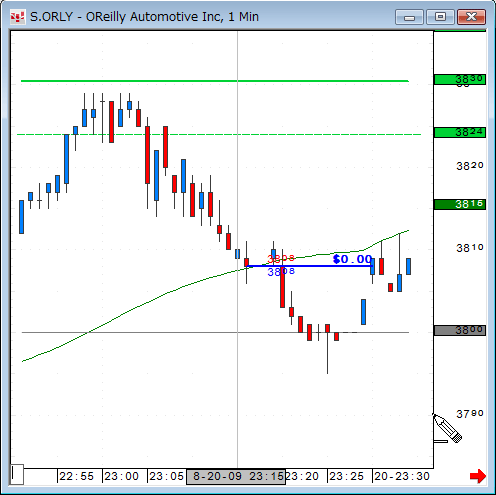The image size is (496, 495).
Task: Click the dashed green line at 3824
Action: (219, 134)
